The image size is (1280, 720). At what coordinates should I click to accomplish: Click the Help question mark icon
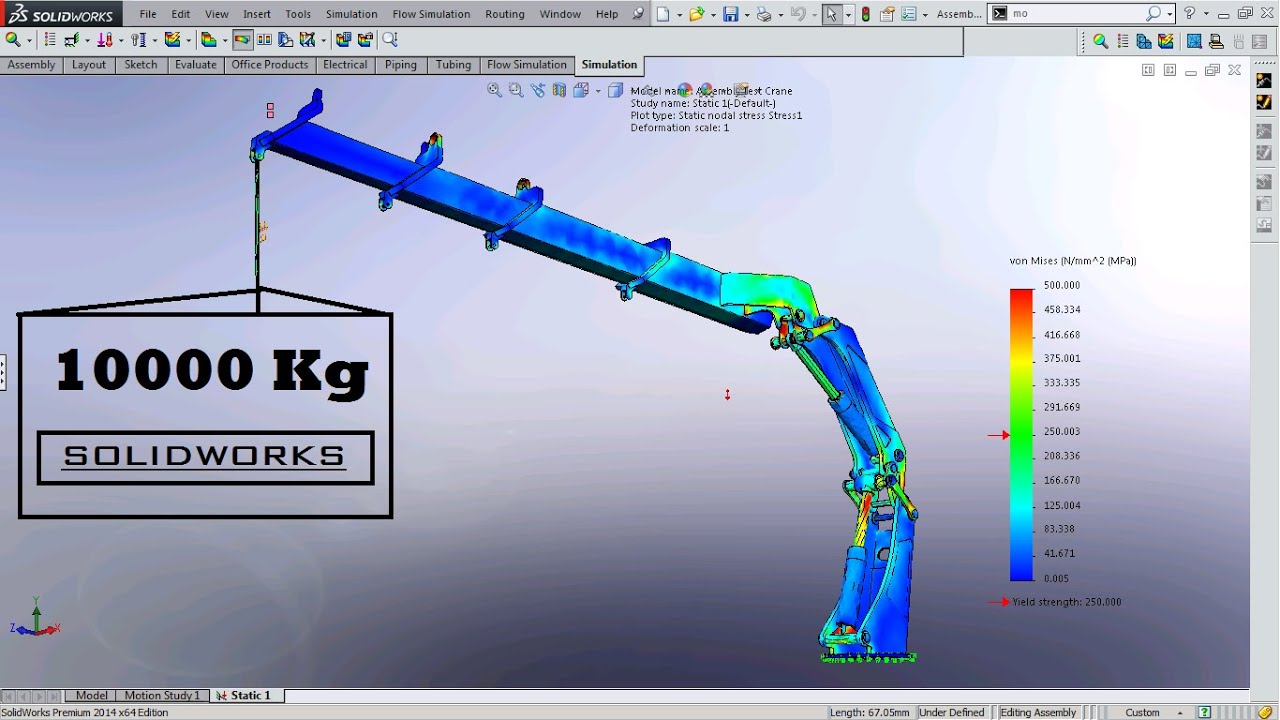(x=1189, y=14)
